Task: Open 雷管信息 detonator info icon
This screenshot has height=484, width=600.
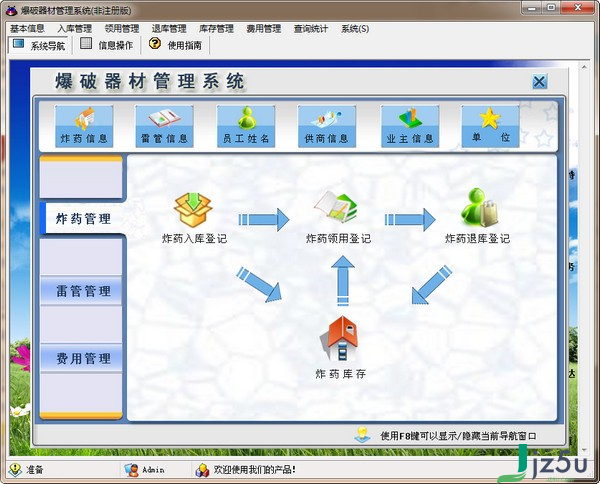Action: tap(165, 126)
